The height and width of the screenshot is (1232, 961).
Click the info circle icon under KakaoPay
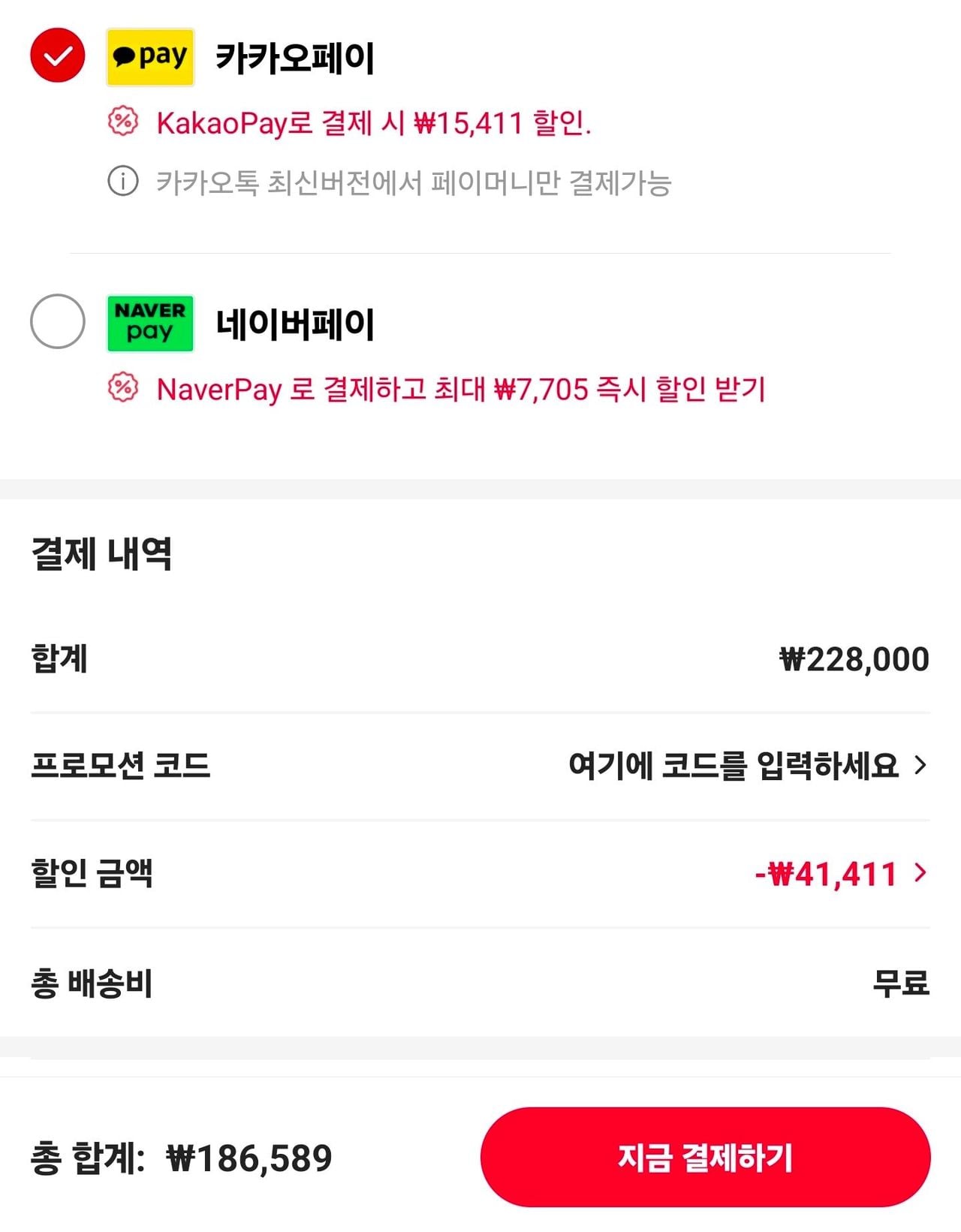pyautogui.click(x=123, y=181)
